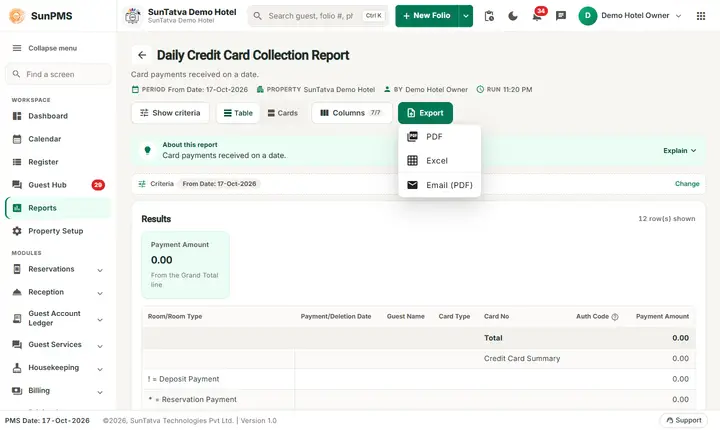This screenshot has width=720, height=430.
Task: Expand the Reception module
Action: 58,292
